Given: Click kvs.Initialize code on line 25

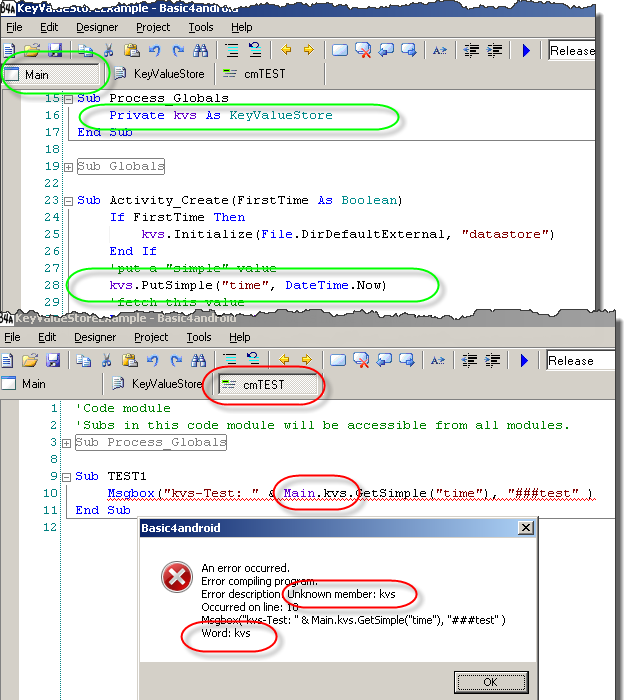Looking at the screenshot, I should click(348, 234).
